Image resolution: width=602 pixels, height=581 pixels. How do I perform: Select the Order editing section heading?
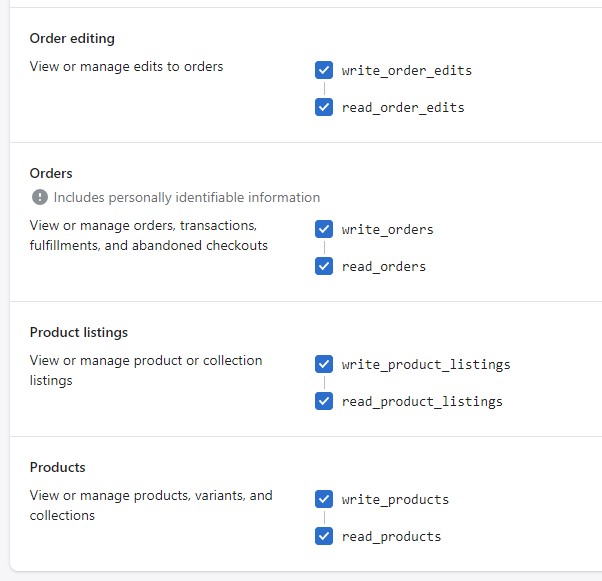click(x=72, y=38)
